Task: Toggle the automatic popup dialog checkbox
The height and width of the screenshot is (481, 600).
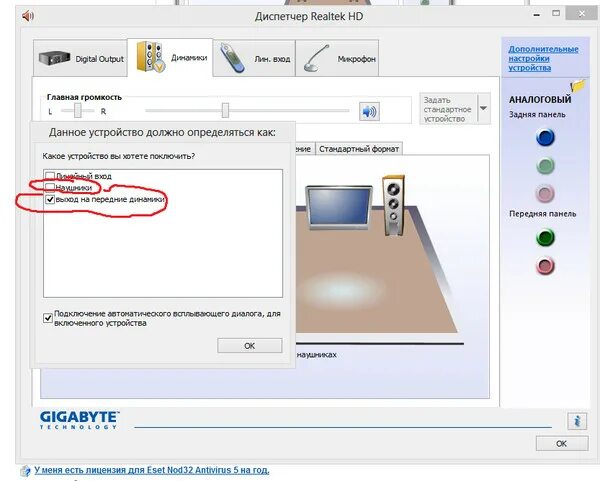Action: tap(48, 318)
